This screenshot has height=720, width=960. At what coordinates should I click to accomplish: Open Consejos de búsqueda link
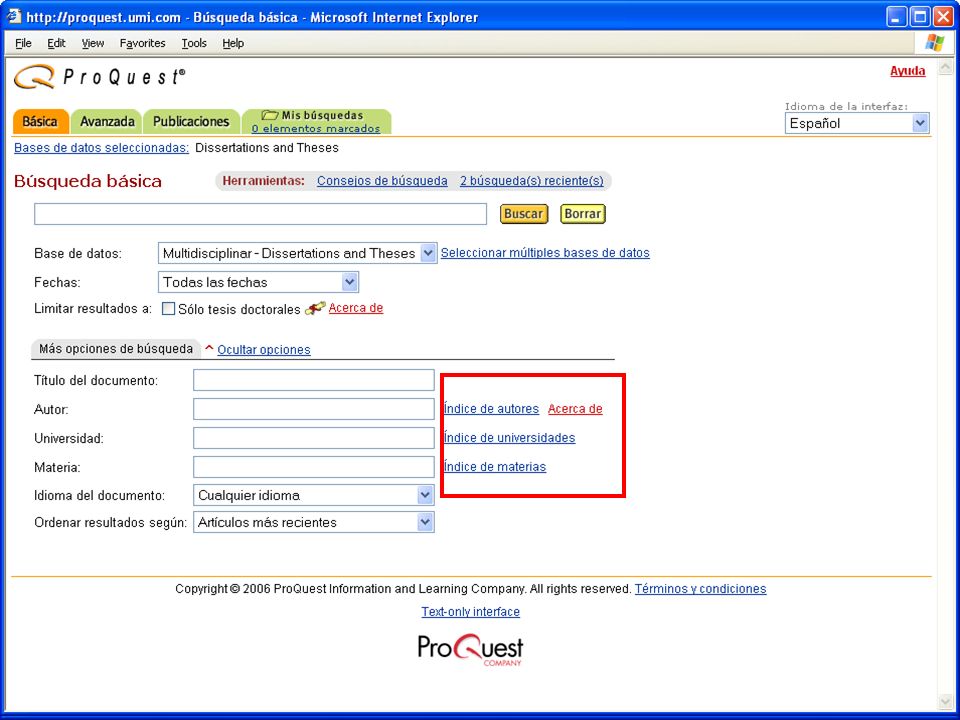tap(382, 181)
